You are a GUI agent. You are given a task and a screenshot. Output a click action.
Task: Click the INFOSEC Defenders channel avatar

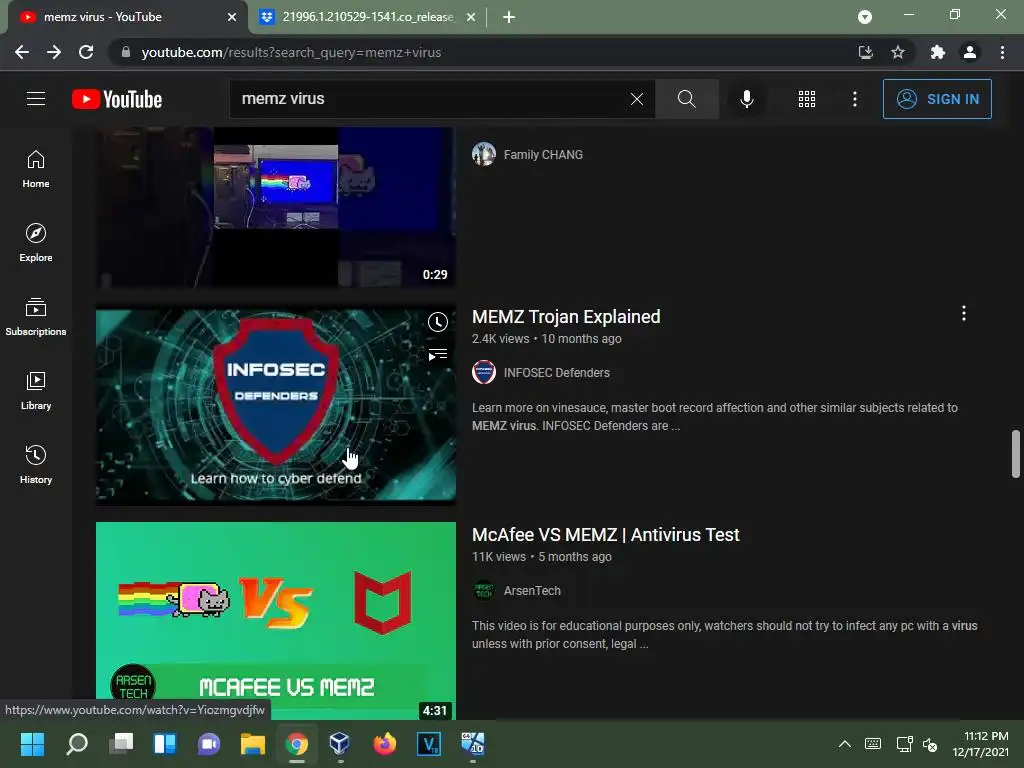point(484,372)
